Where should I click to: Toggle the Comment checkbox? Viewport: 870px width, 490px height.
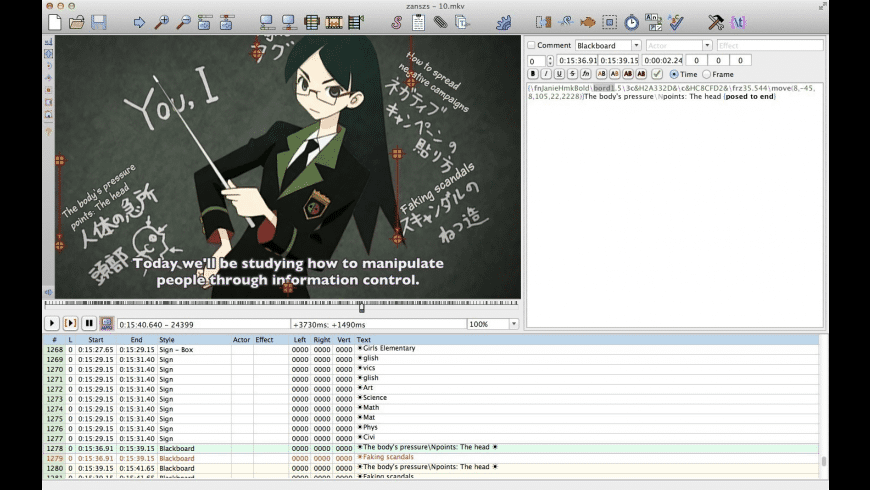(532, 45)
